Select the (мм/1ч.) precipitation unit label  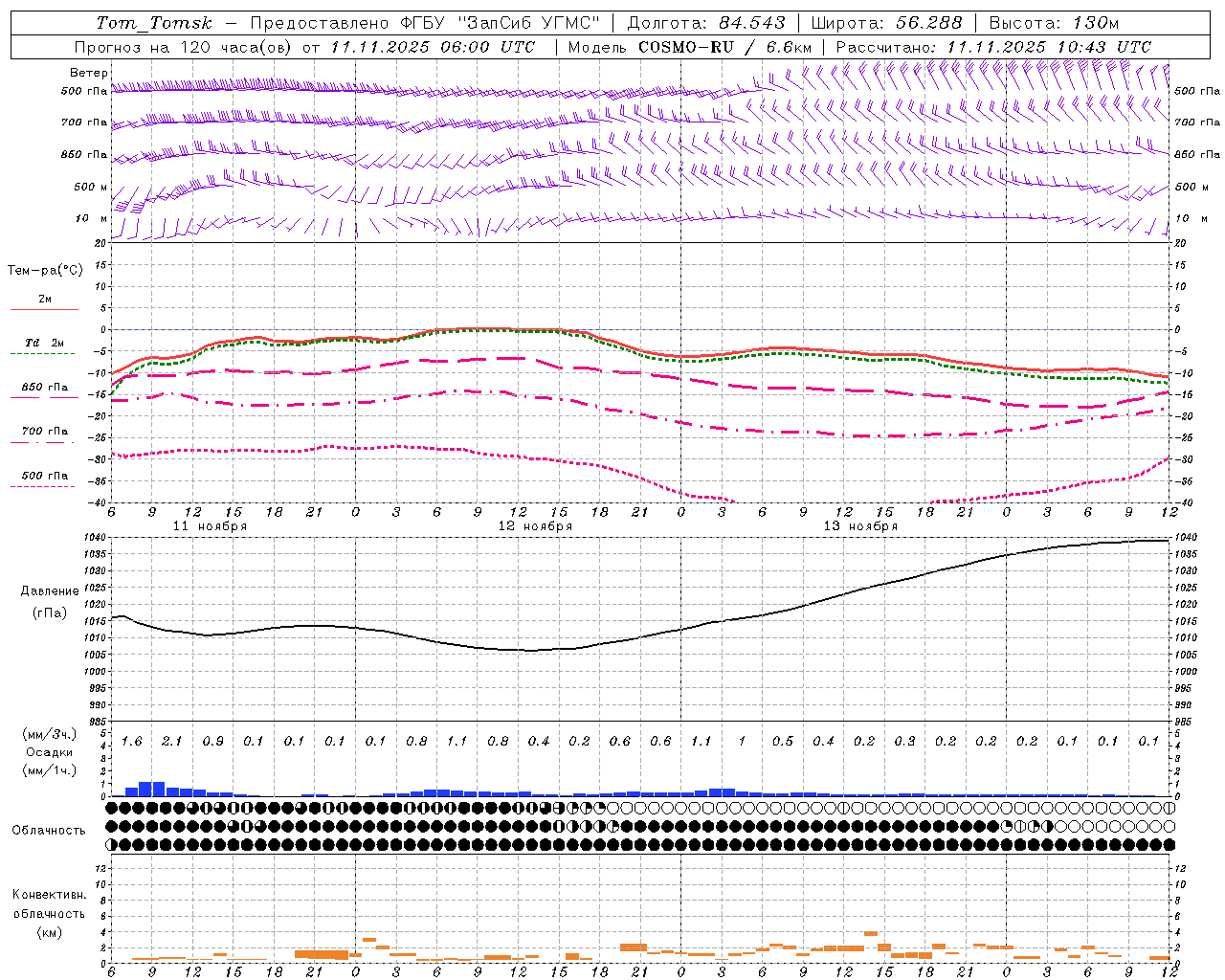click(48, 770)
